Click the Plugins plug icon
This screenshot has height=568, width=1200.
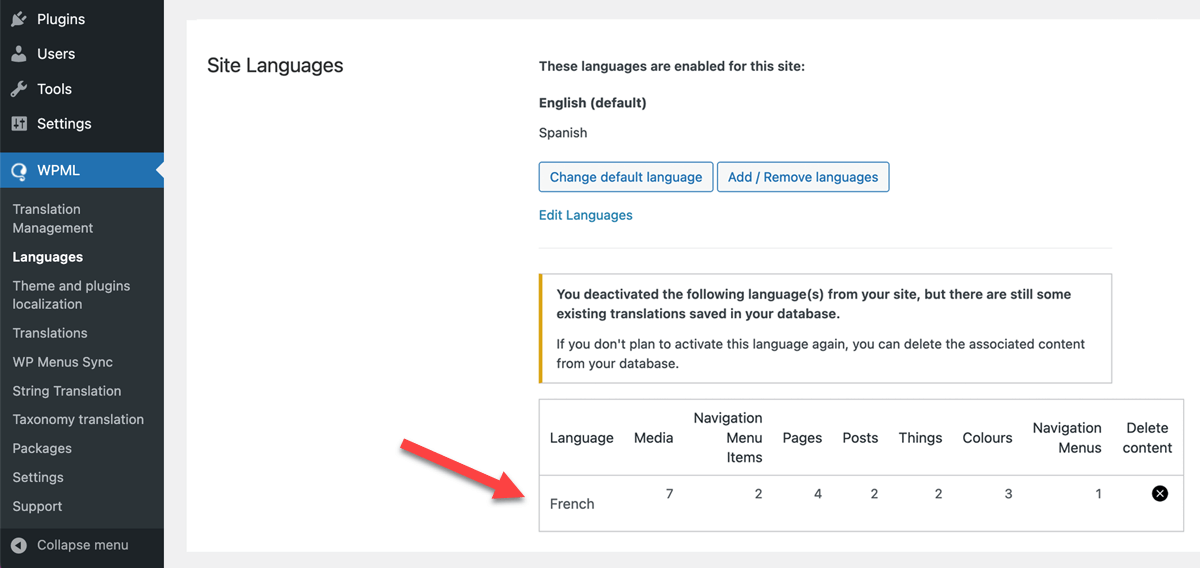pos(19,19)
